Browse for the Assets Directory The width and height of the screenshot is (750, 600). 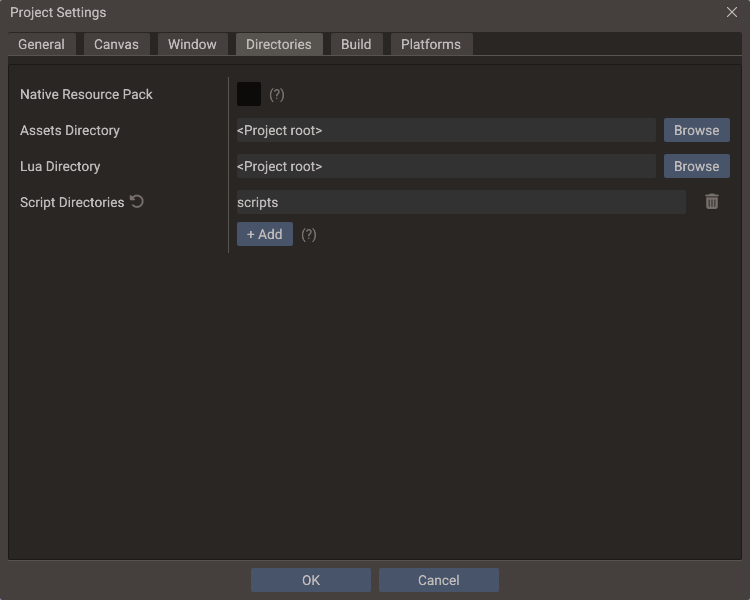click(x=696, y=130)
